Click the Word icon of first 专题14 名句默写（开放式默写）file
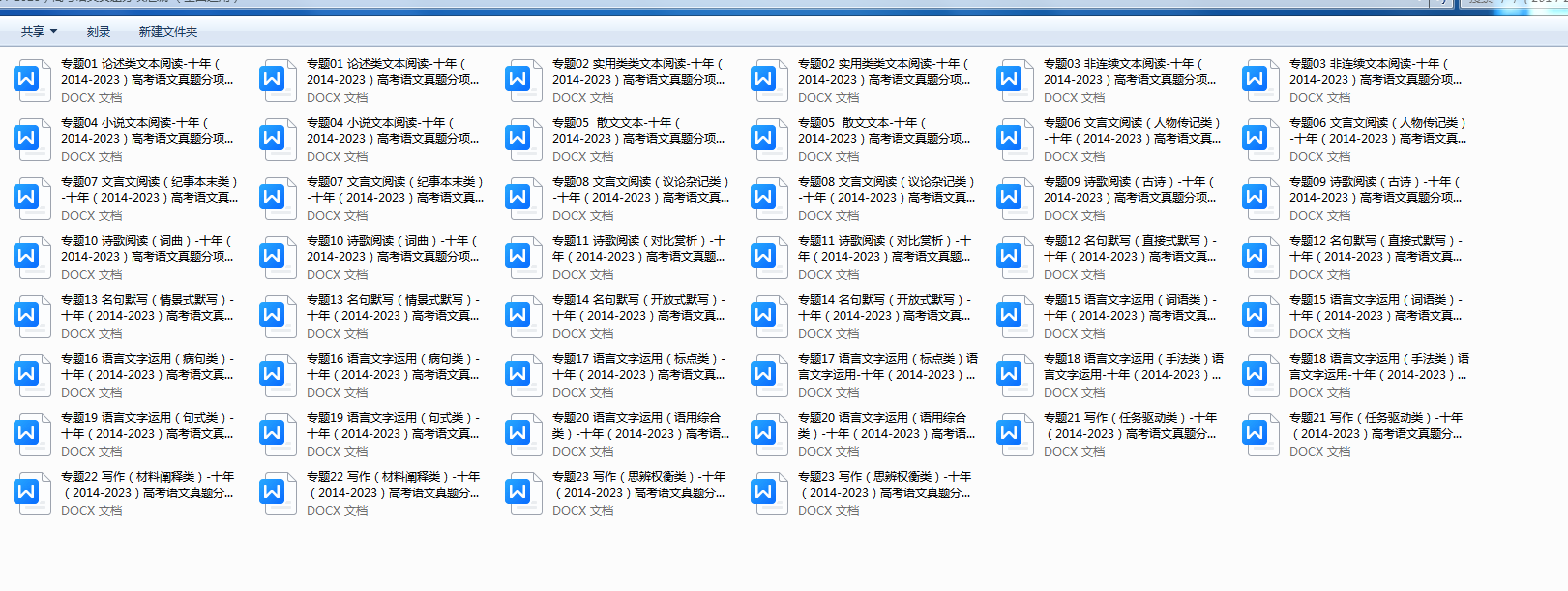 (523, 316)
